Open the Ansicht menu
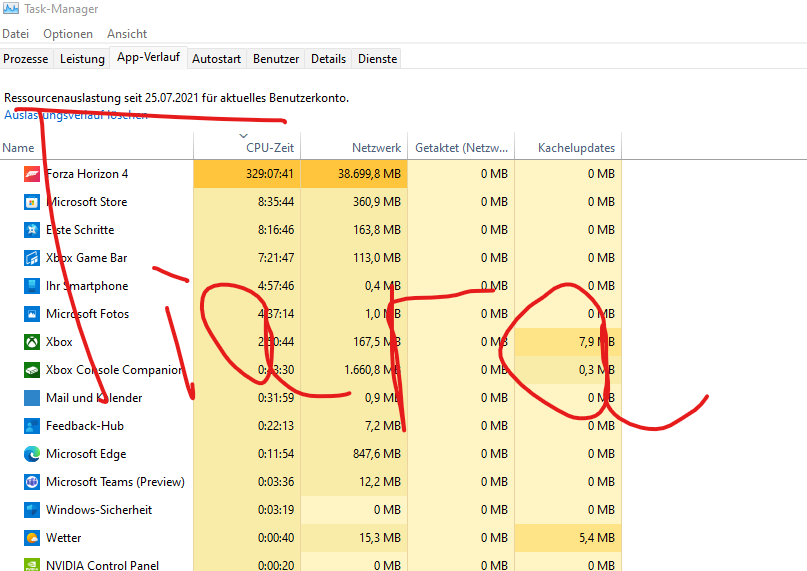 [127, 34]
